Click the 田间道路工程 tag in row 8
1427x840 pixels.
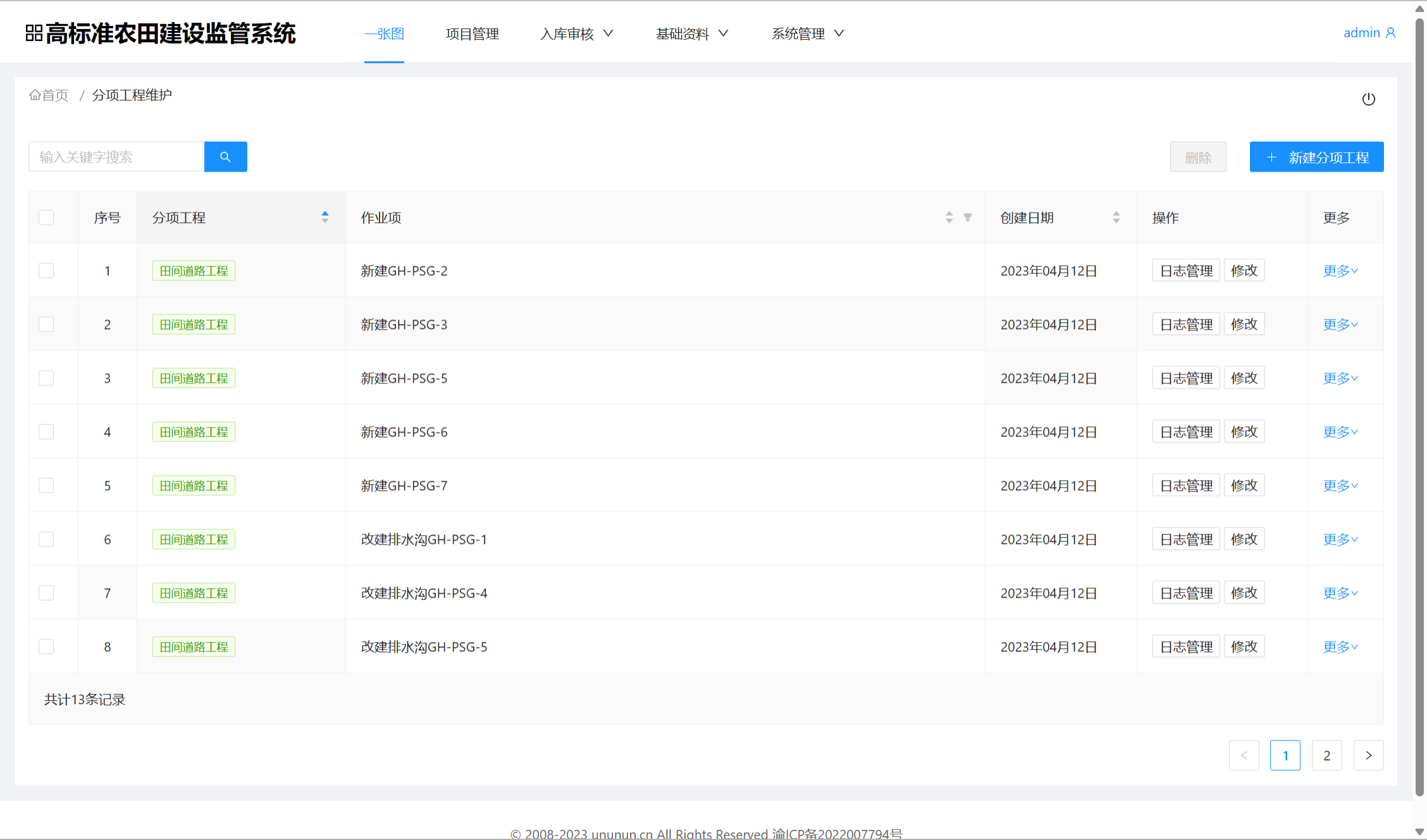194,647
